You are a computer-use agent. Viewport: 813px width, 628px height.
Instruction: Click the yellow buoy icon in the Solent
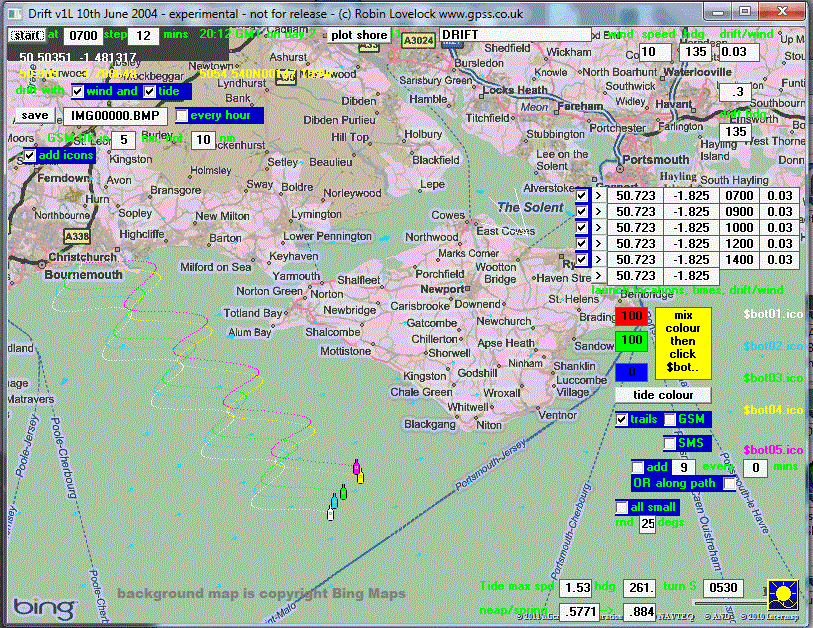(x=360, y=477)
